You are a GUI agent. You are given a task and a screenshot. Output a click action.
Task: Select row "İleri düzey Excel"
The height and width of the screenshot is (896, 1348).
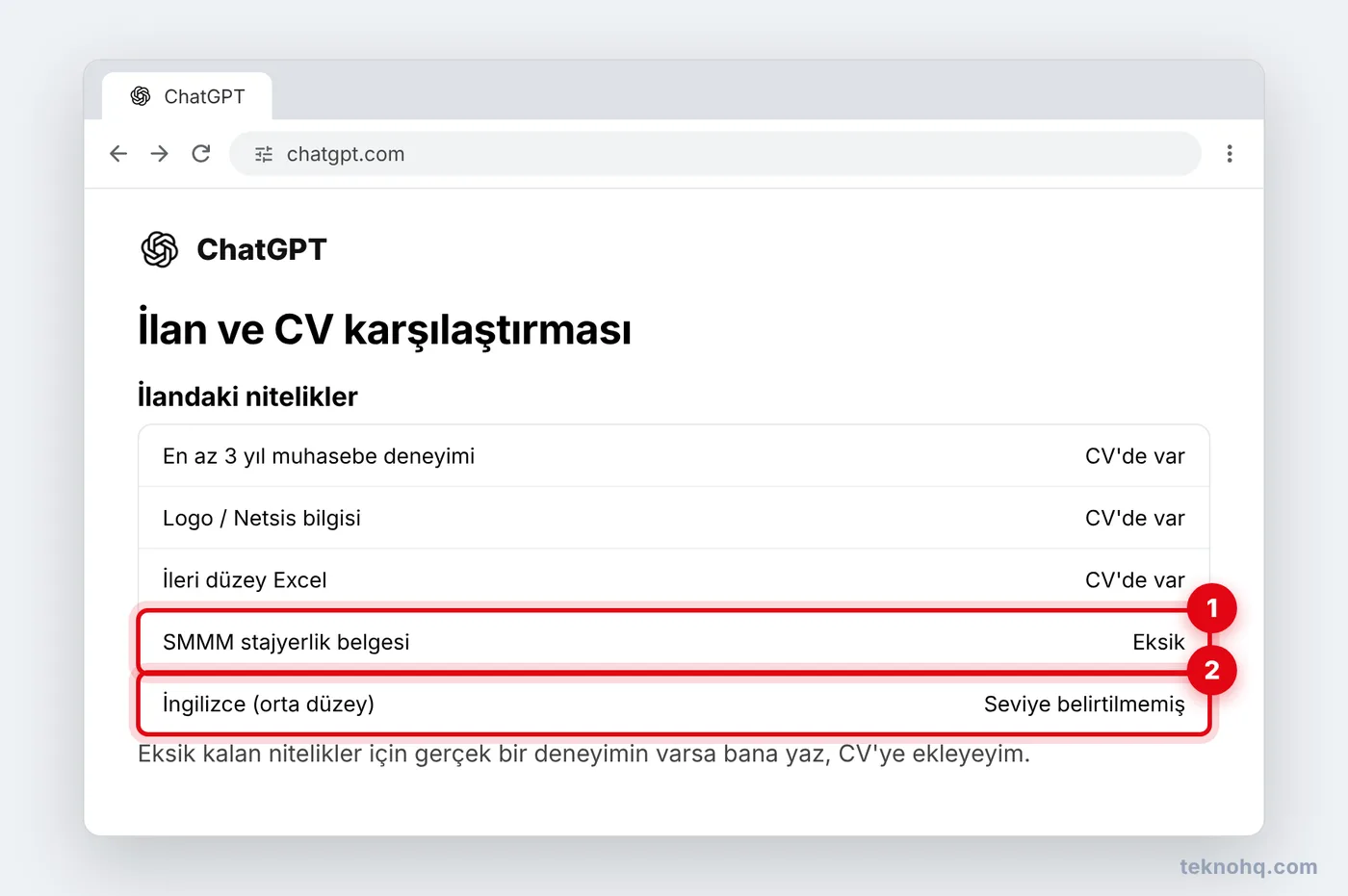[674, 579]
